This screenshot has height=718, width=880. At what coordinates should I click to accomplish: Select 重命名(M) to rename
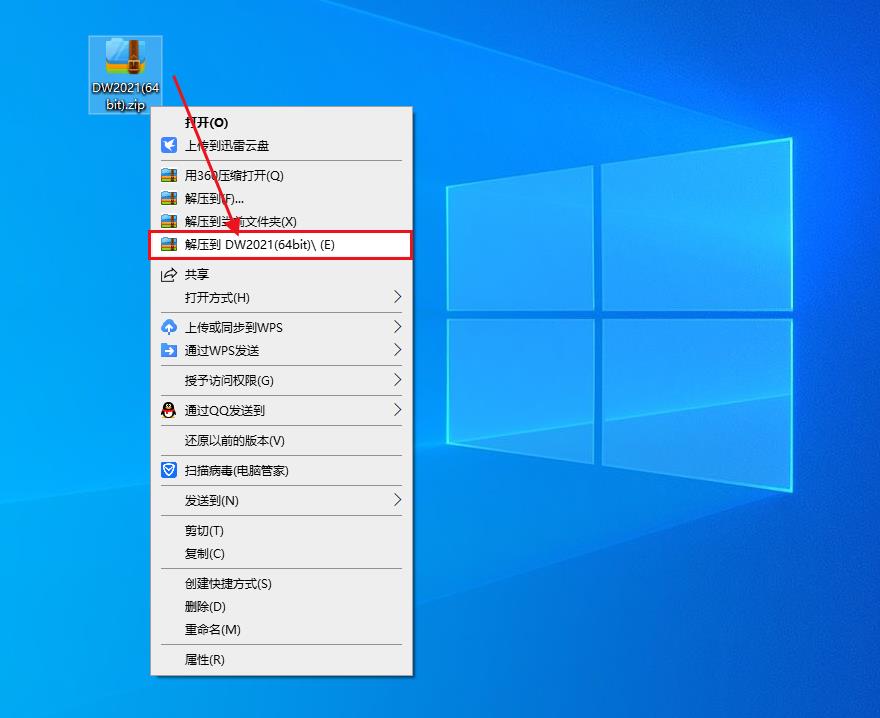point(282,630)
